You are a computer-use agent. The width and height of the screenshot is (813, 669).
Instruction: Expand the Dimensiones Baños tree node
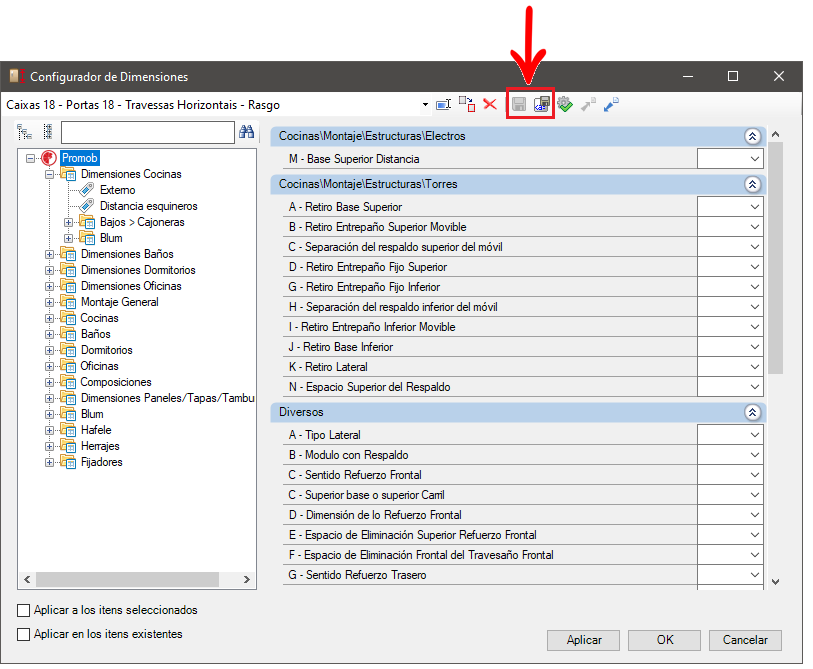click(49, 254)
